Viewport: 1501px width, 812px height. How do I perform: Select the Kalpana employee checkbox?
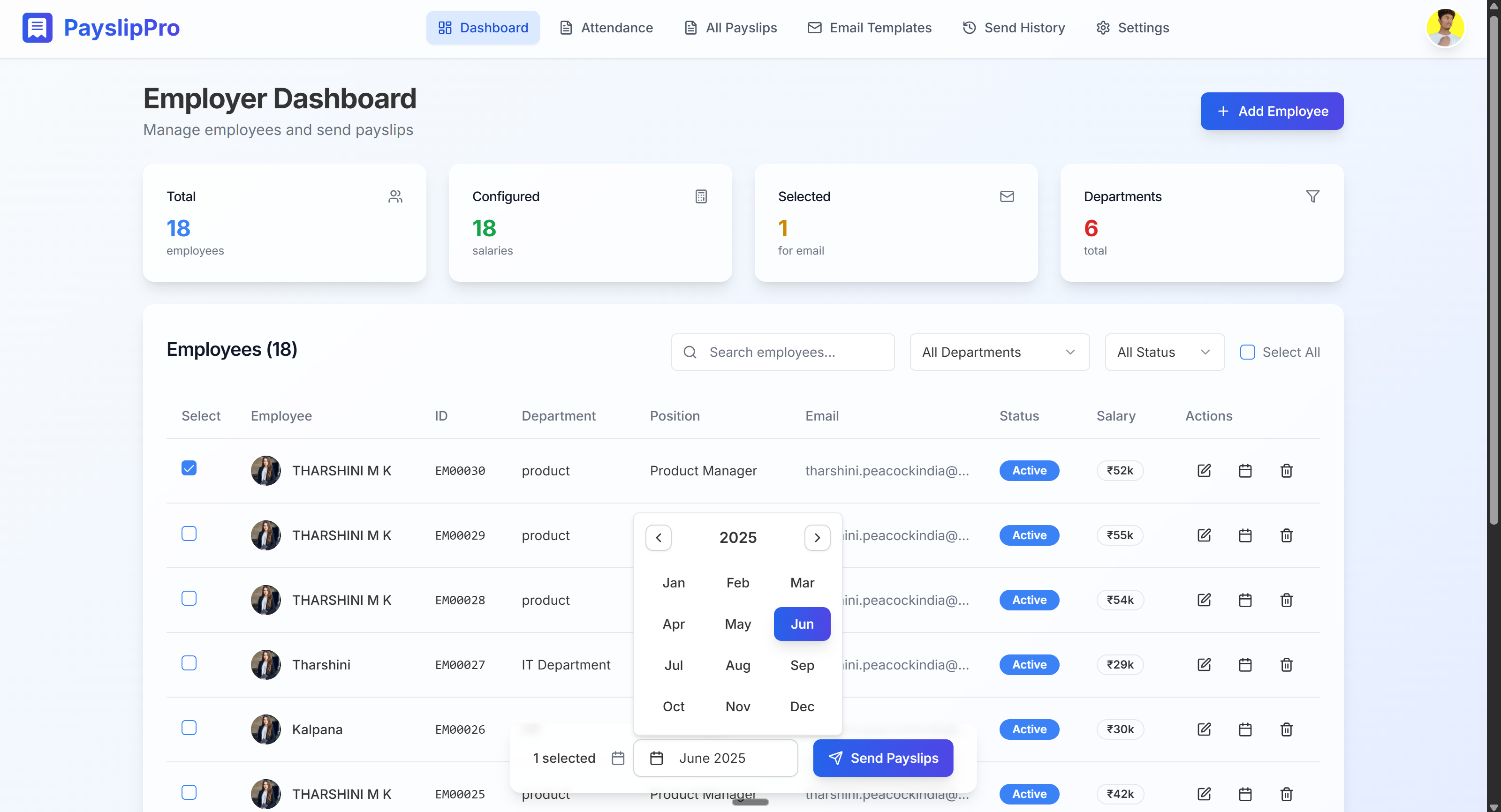coord(189,727)
